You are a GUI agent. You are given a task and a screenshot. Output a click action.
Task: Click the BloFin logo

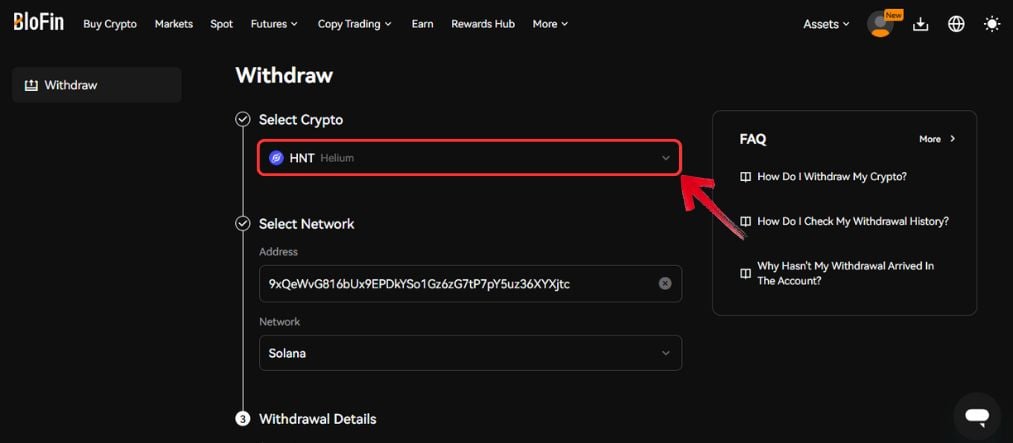[39, 22]
